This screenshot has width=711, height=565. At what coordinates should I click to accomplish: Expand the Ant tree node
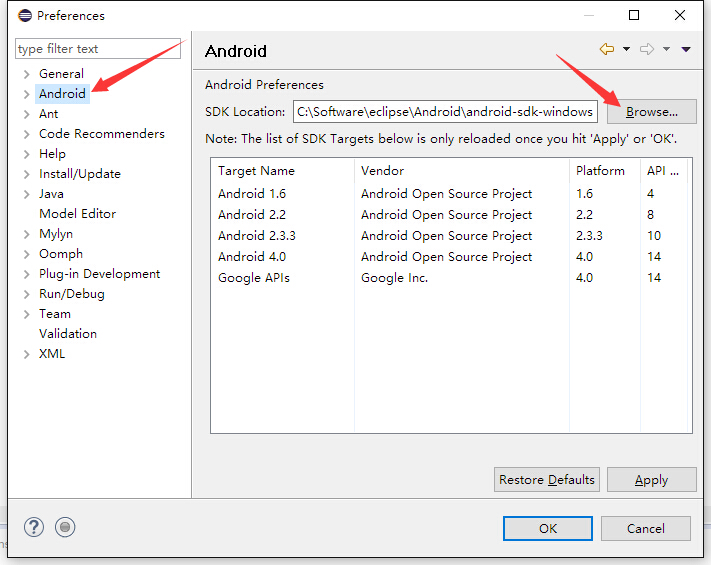click(x=26, y=114)
